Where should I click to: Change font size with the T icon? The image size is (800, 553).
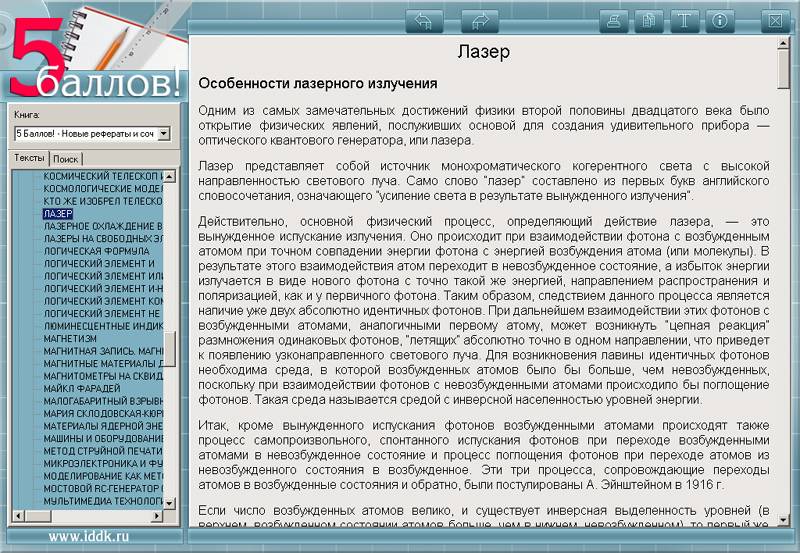685,21
